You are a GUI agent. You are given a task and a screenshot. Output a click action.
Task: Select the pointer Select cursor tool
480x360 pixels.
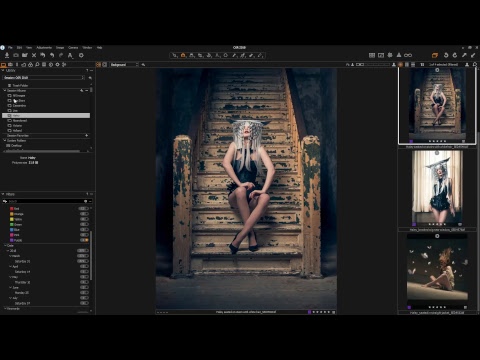point(174,55)
